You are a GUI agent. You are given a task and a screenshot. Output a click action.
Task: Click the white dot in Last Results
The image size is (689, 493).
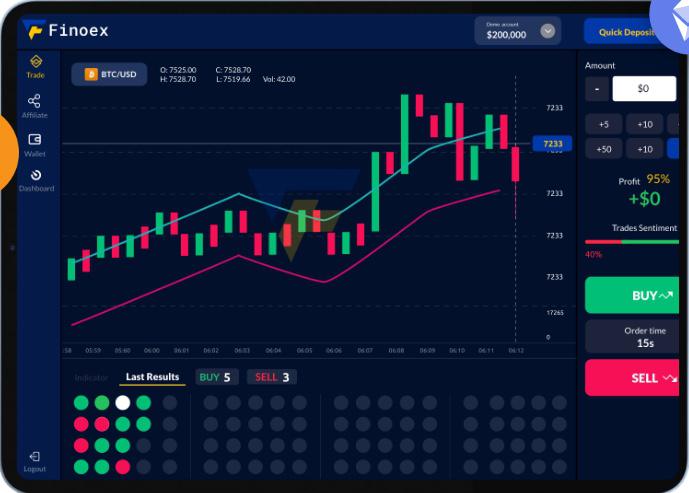(x=123, y=402)
